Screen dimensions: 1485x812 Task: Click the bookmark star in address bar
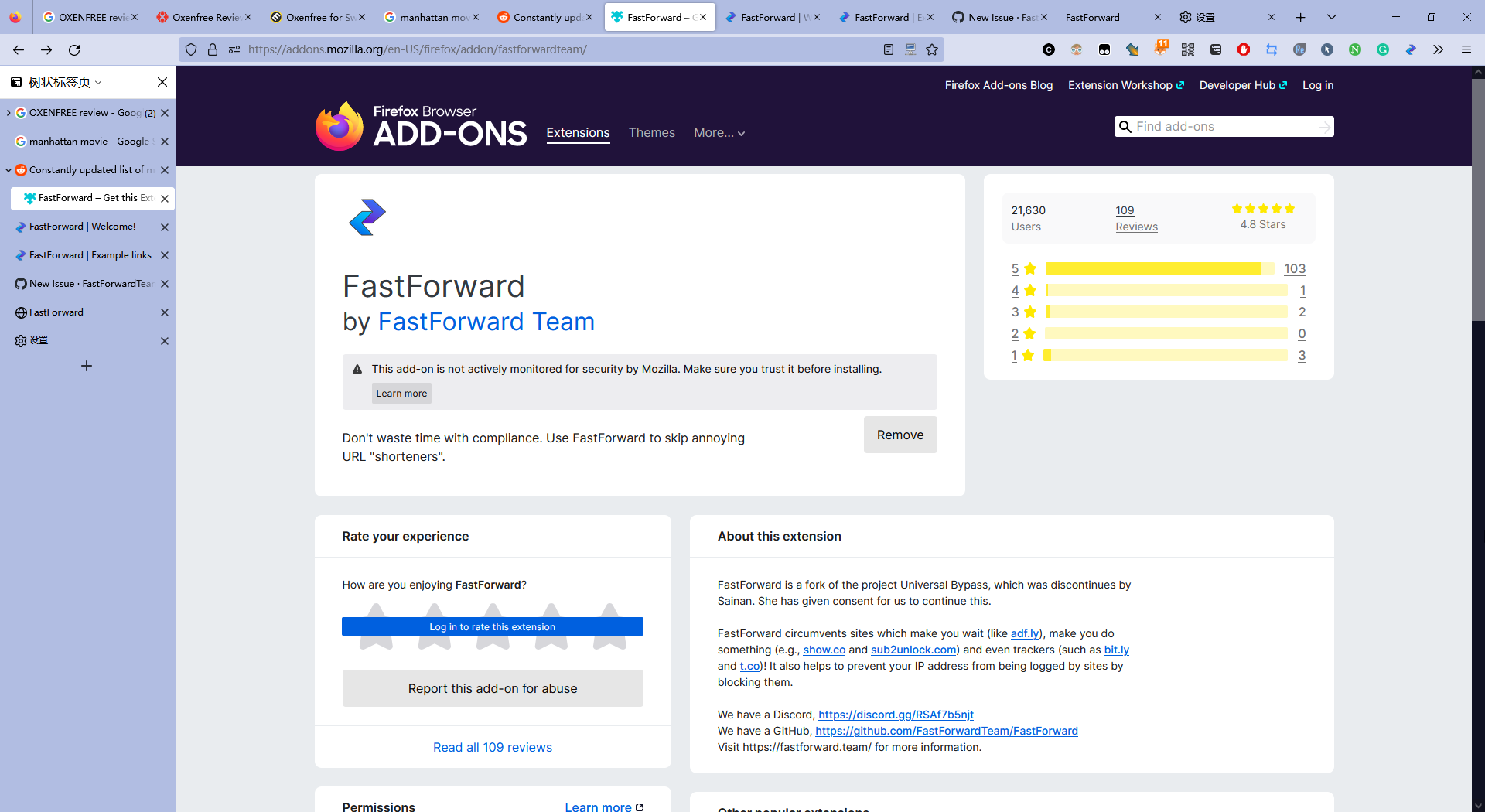(932, 49)
